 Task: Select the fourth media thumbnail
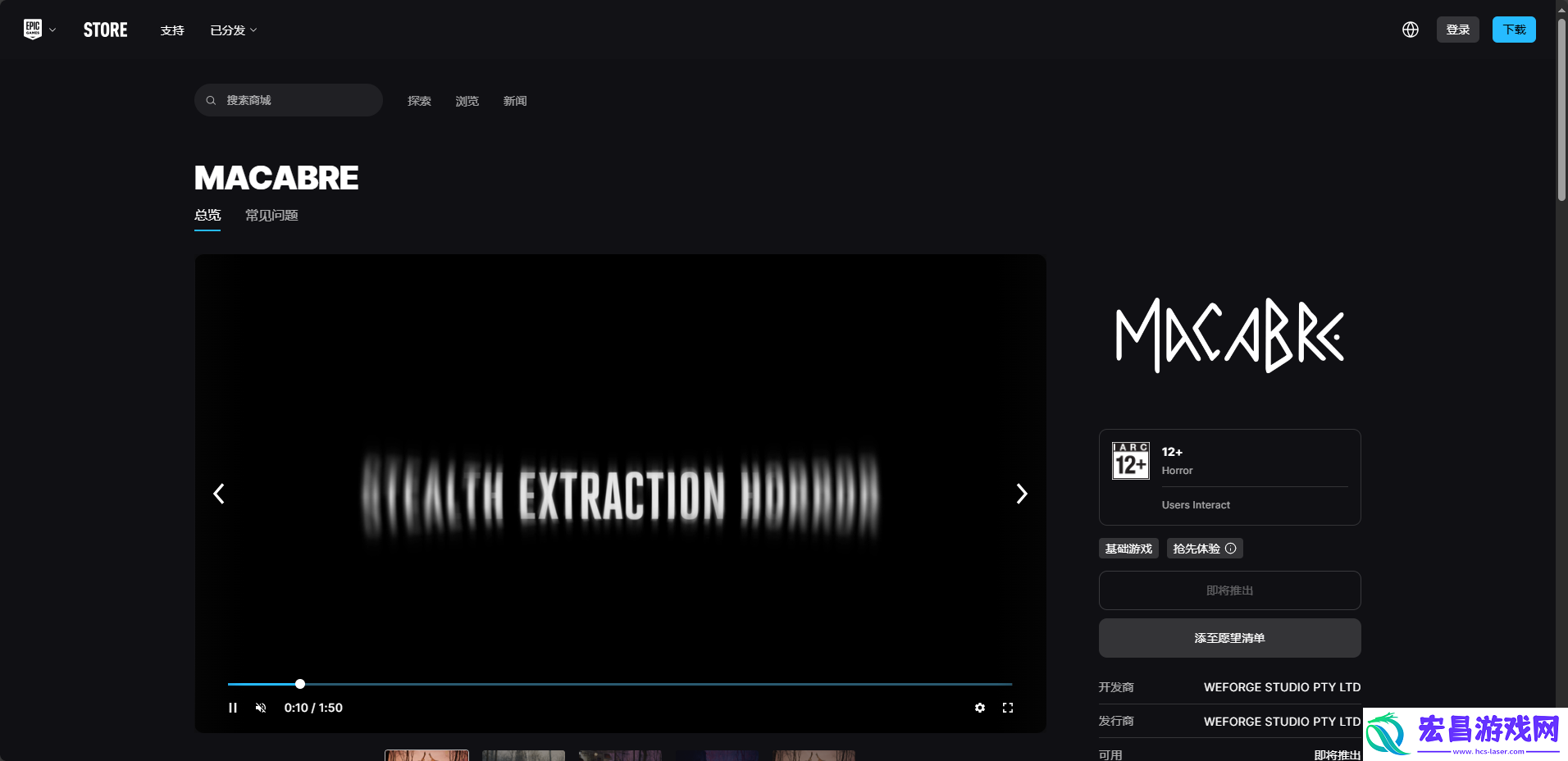[x=717, y=755]
